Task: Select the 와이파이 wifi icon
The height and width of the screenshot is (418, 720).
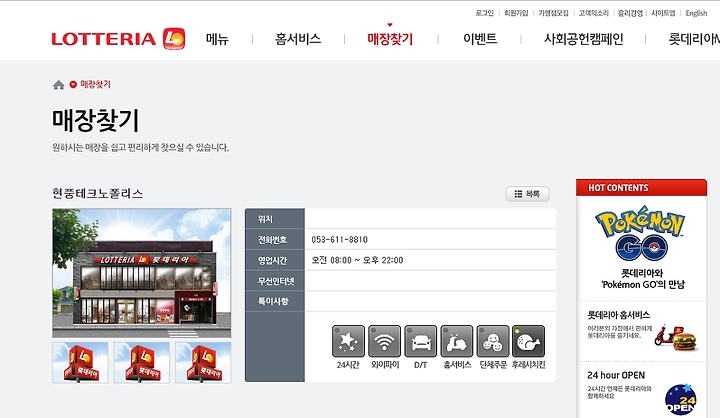Action: (384, 341)
